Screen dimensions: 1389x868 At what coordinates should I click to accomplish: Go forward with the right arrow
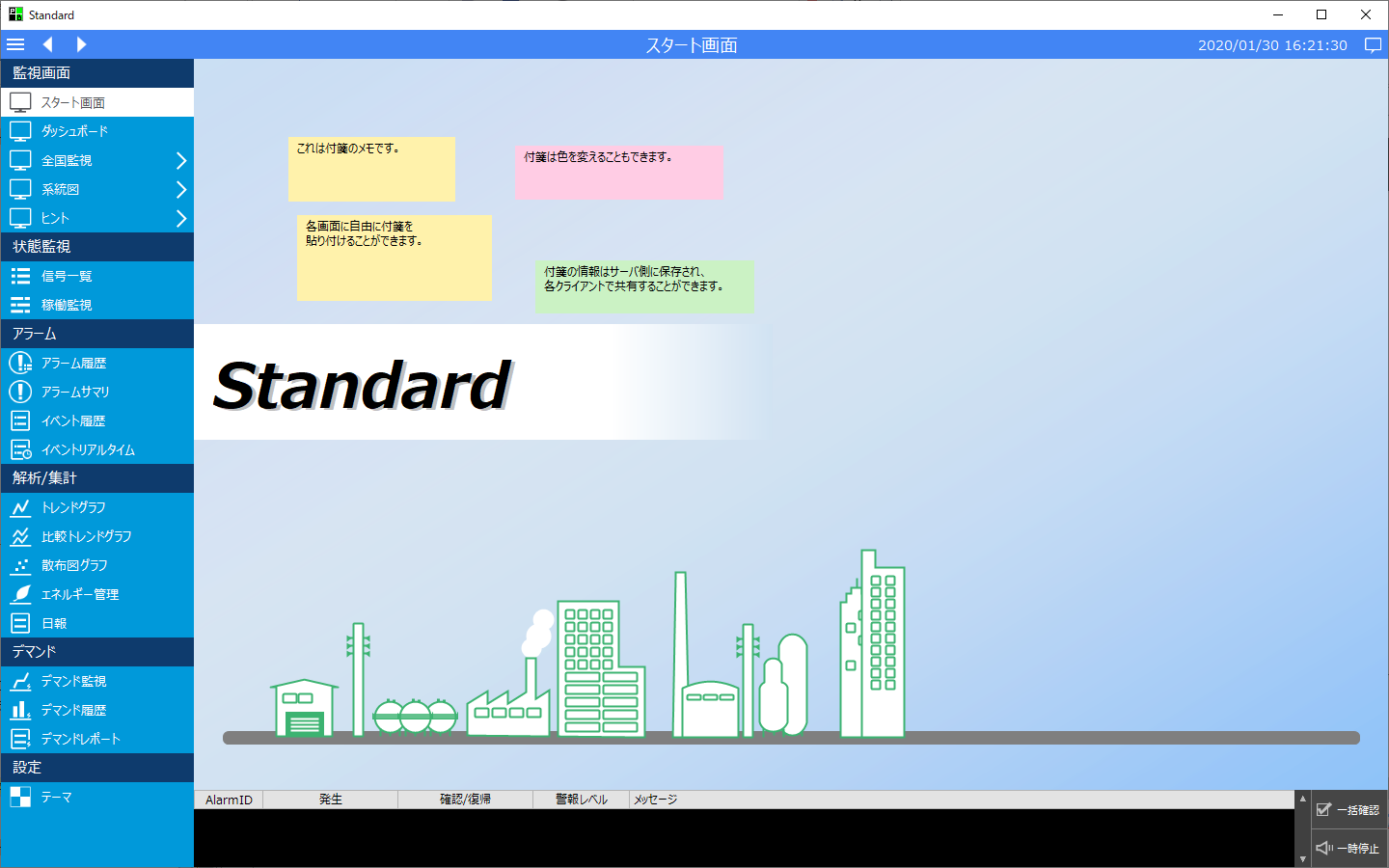tap(81, 44)
